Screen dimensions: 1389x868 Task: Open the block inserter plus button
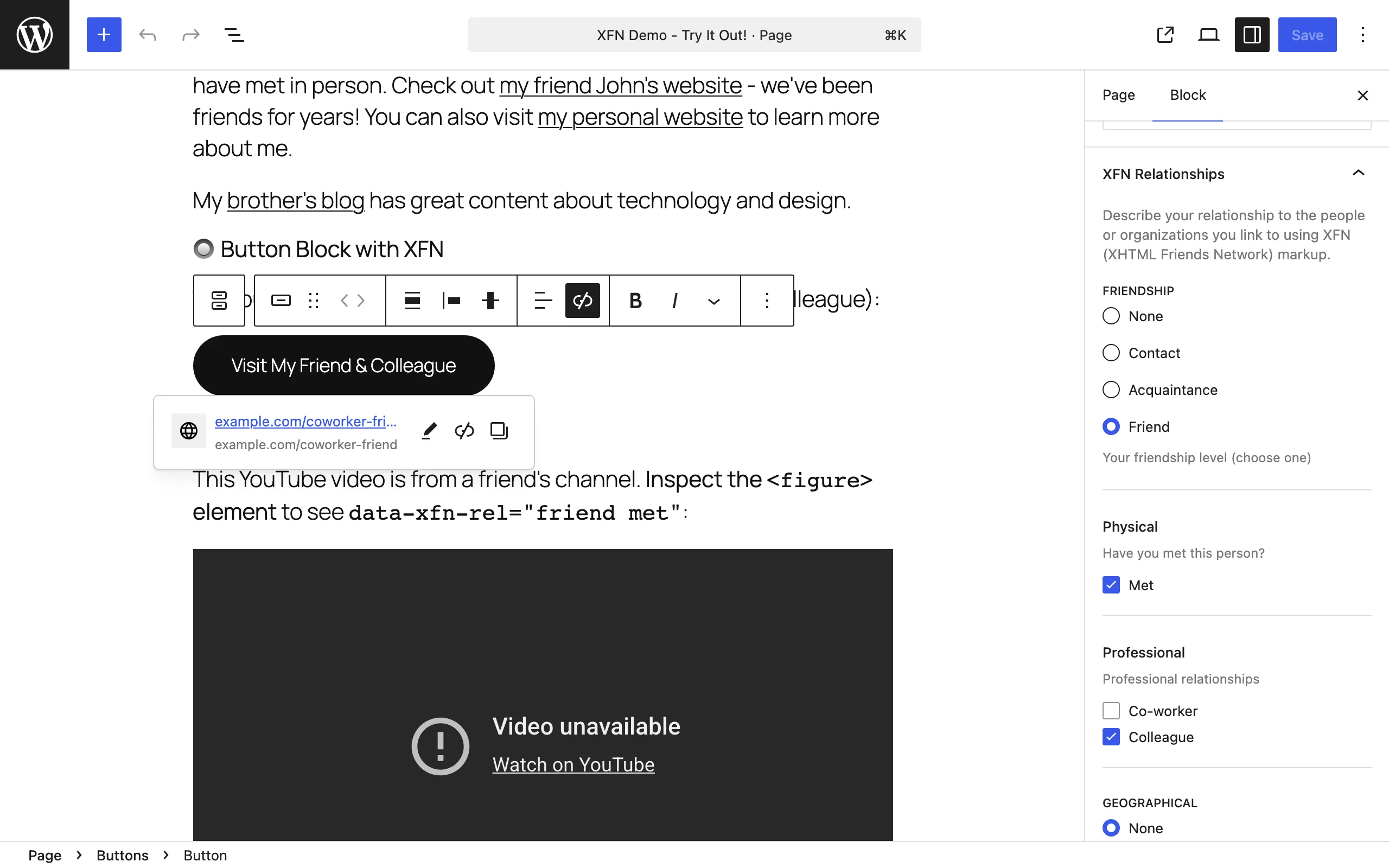pos(104,34)
